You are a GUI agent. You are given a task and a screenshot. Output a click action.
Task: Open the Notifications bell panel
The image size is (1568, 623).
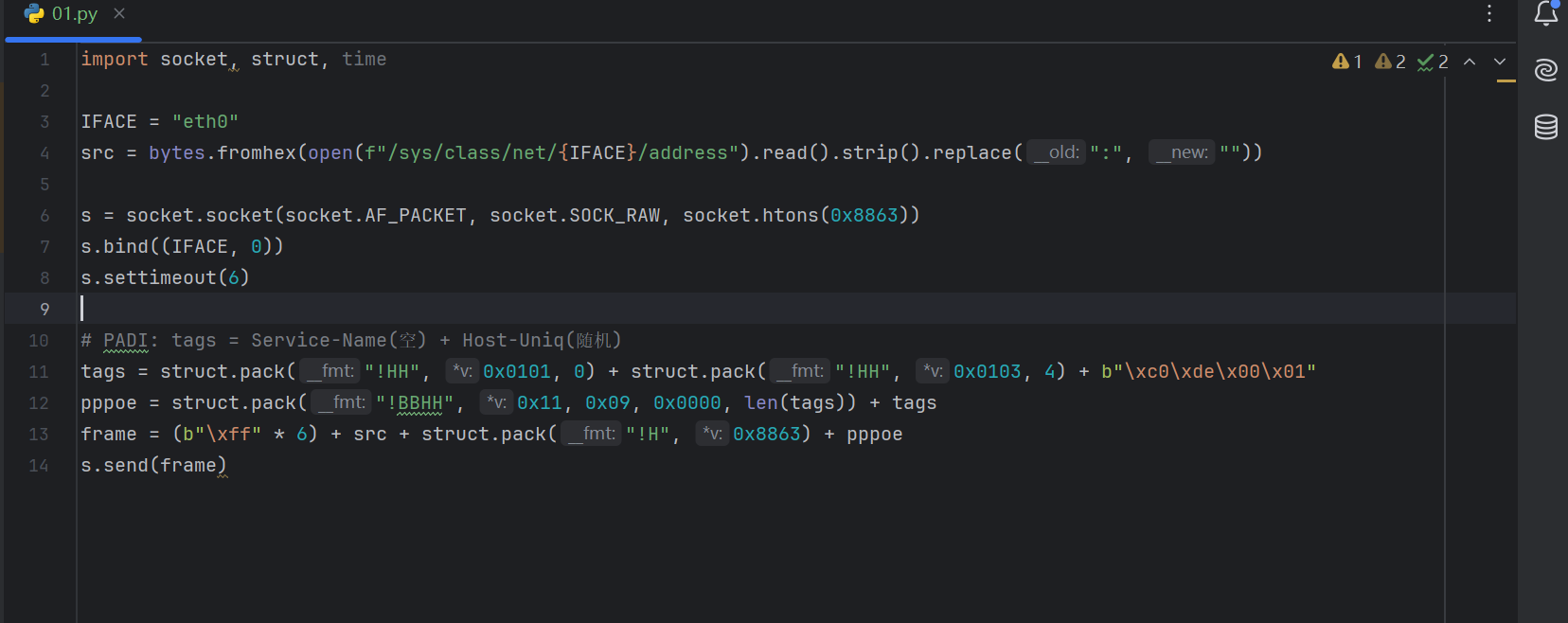point(1545,13)
